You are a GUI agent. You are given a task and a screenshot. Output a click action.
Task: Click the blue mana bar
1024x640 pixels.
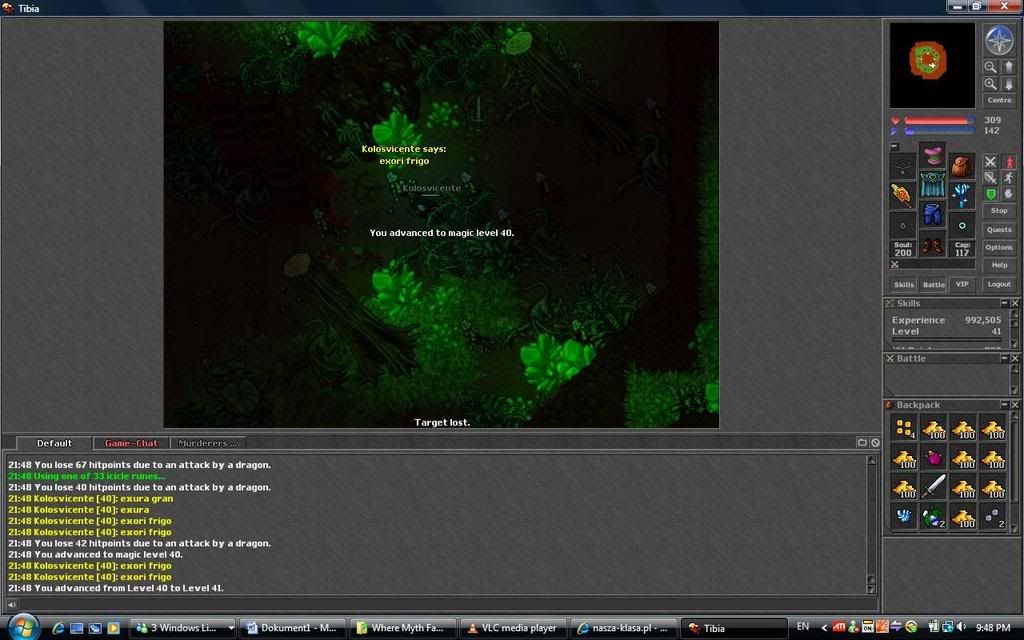tap(940, 131)
